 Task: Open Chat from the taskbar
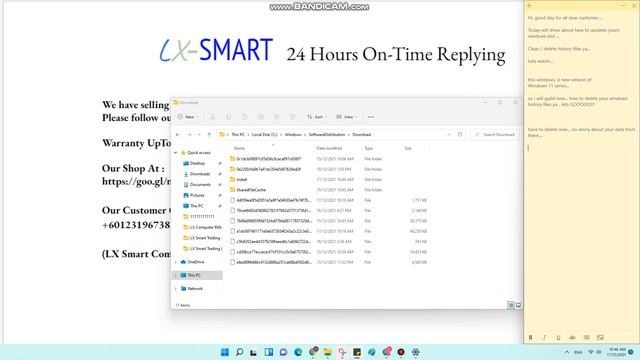pos(283,352)
